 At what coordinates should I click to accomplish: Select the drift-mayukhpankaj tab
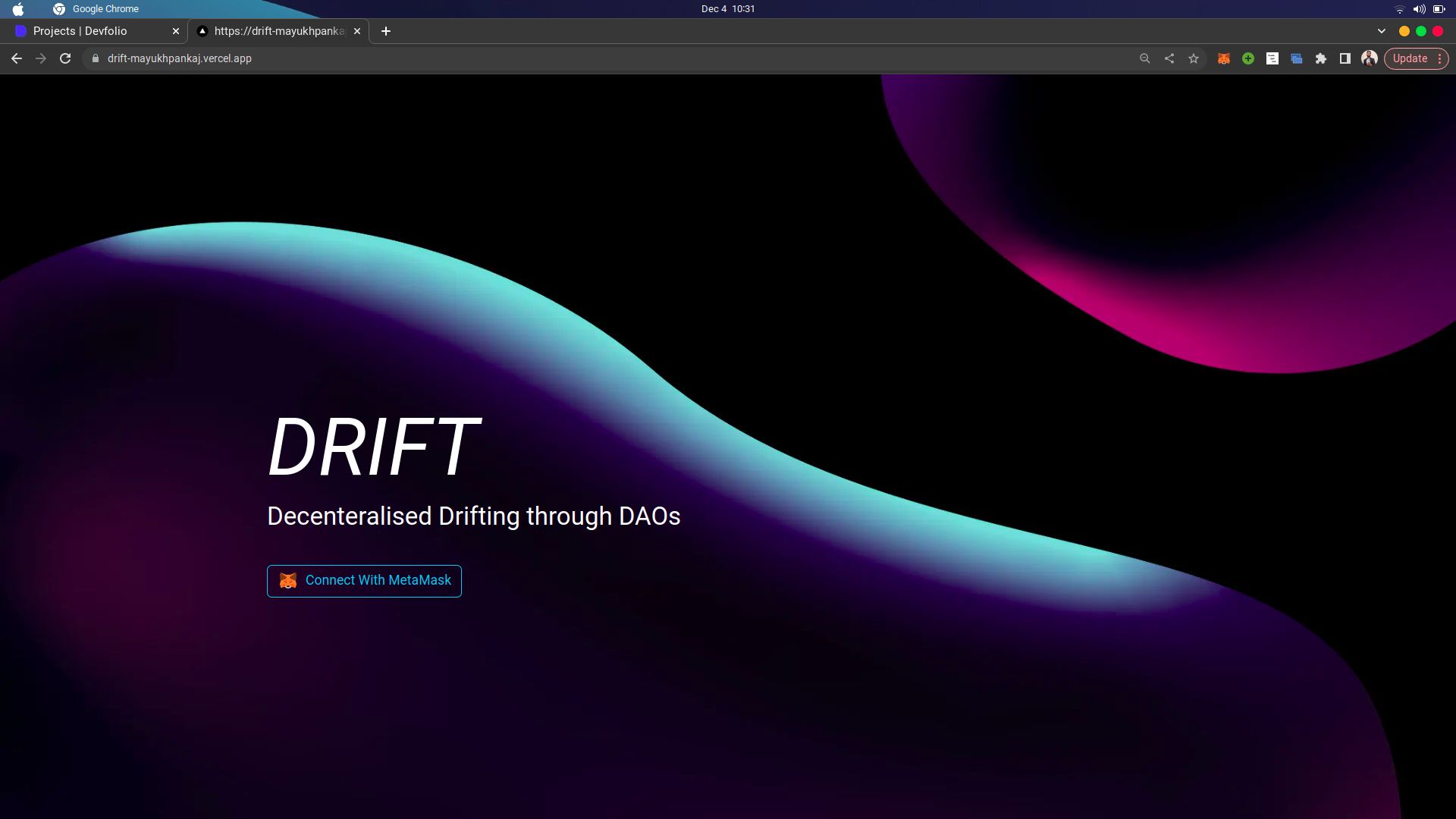click(x=278, y=31)
